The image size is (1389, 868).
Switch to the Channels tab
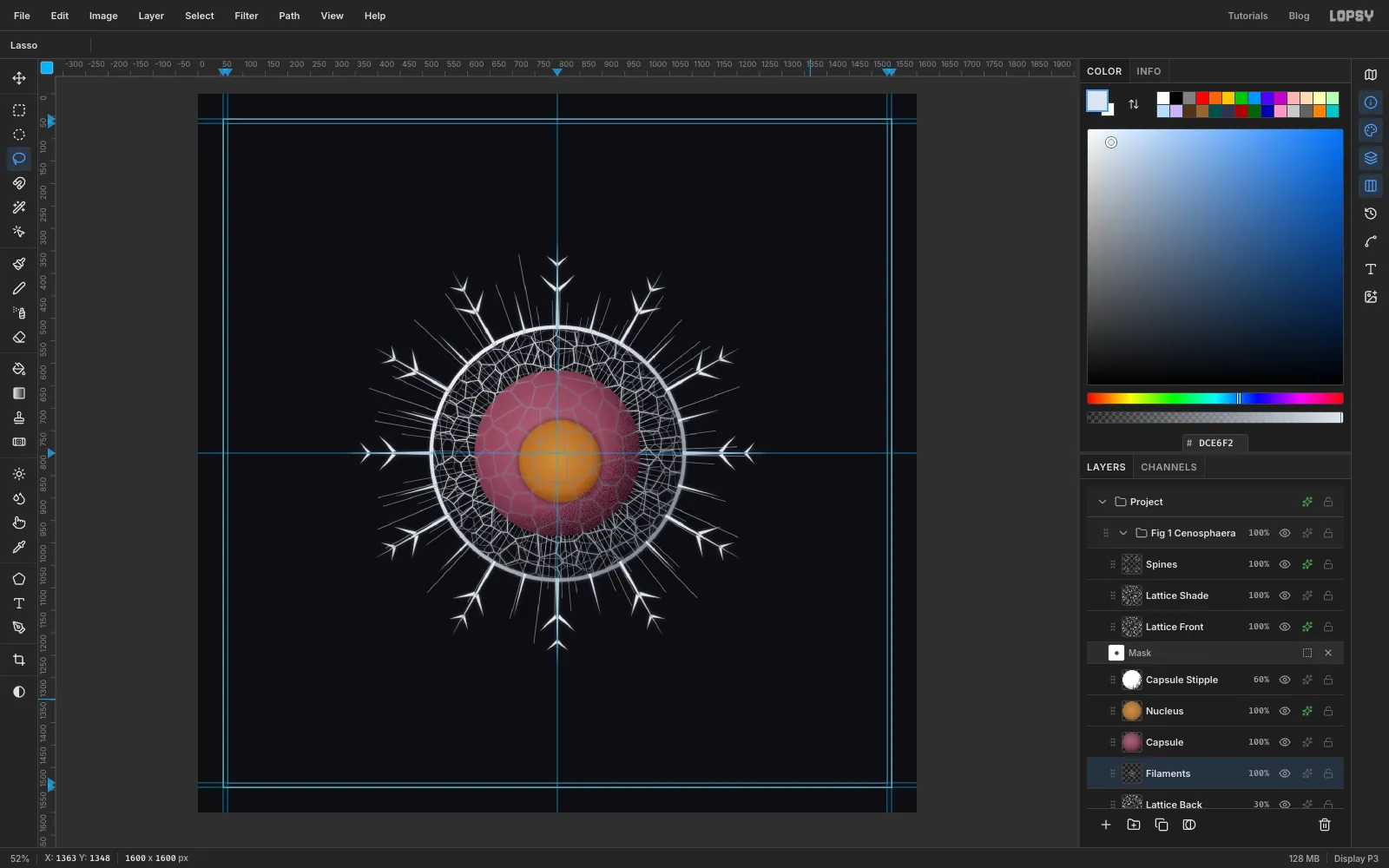pyautogui.click(x=1168, y=467)
